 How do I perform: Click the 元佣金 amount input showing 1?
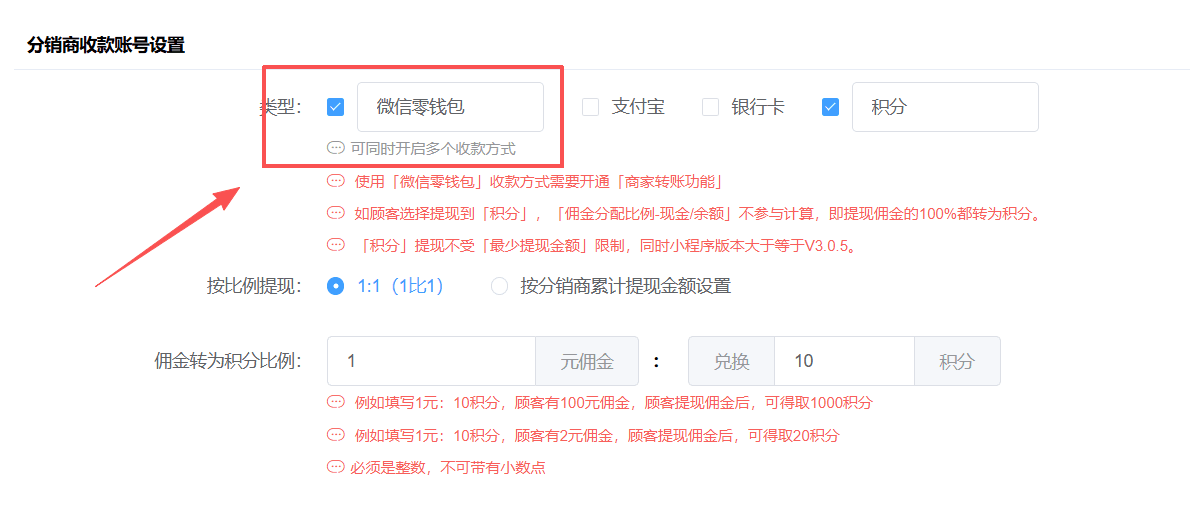coord(431,361)
